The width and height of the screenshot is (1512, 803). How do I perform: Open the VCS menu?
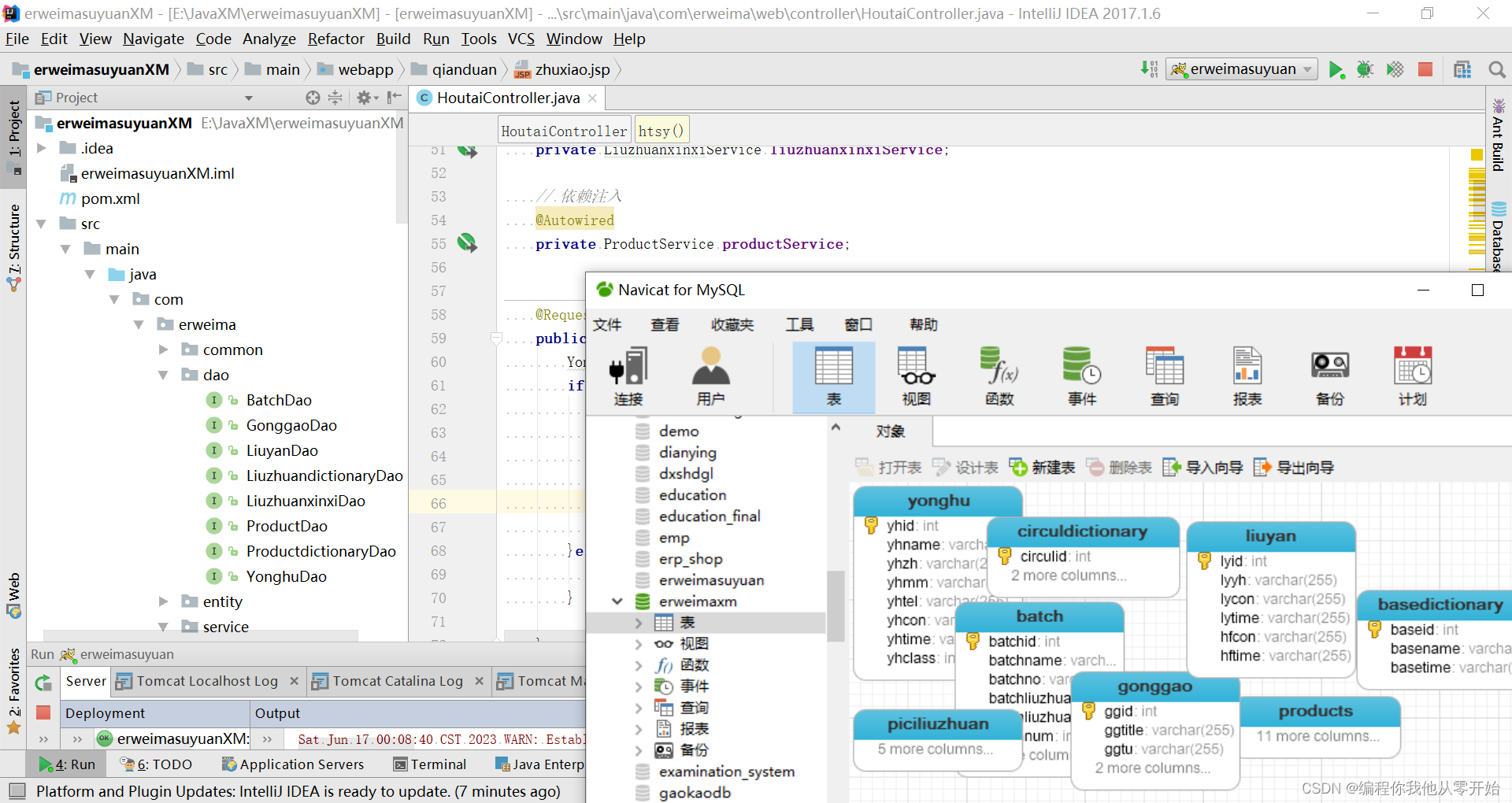[521, 39]
